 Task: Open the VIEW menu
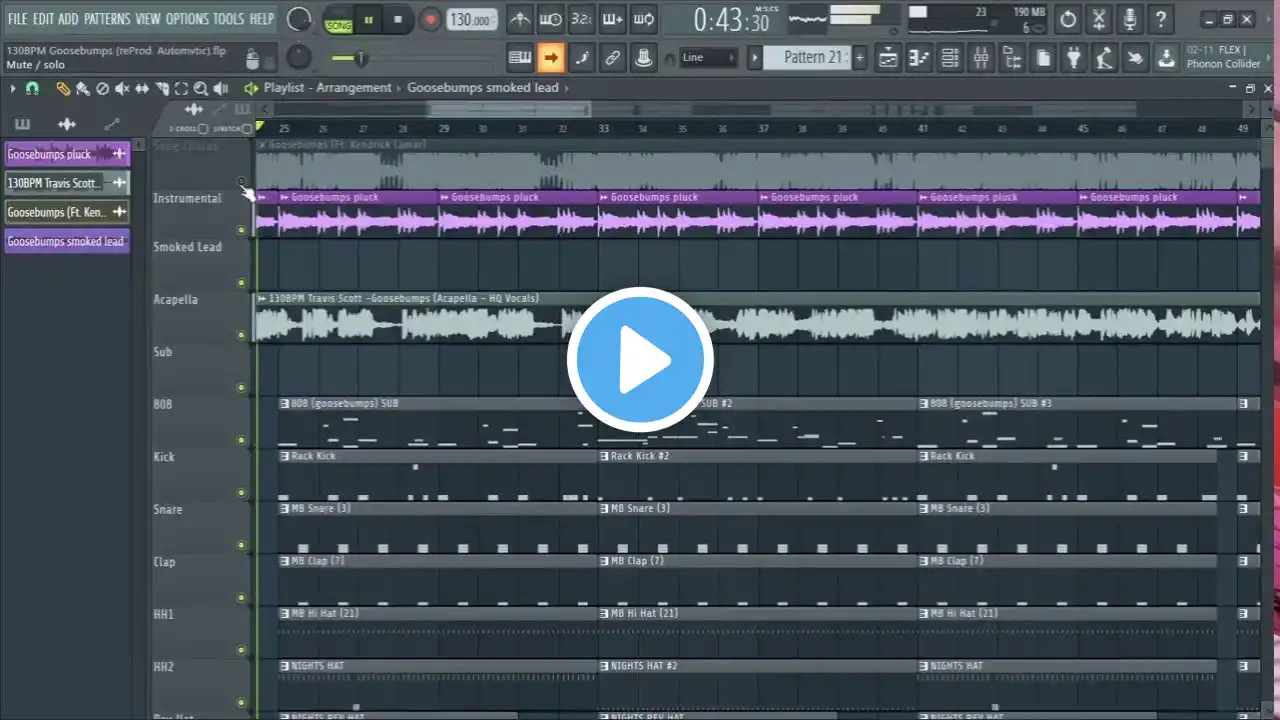pos(148,19)
